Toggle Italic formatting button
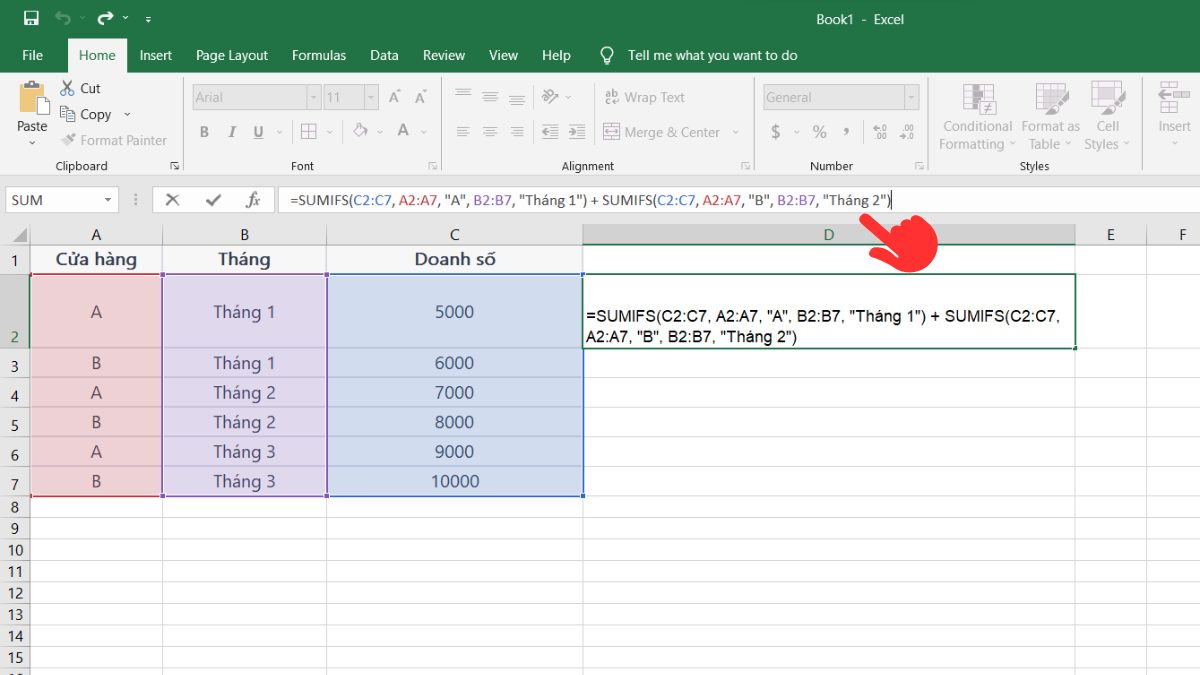The height and width of the screenshot is (675, 1200). [232, 132]
